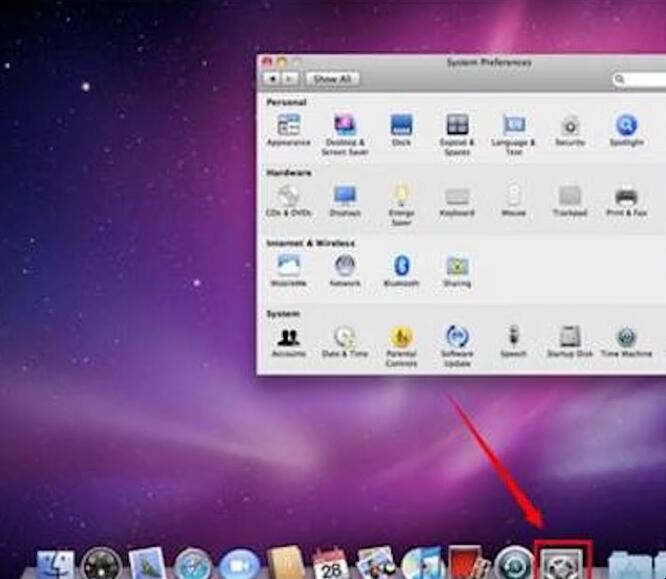
Task: Open the Accounts preference pane
Action: pyautogui.click(x=288, y=338)
